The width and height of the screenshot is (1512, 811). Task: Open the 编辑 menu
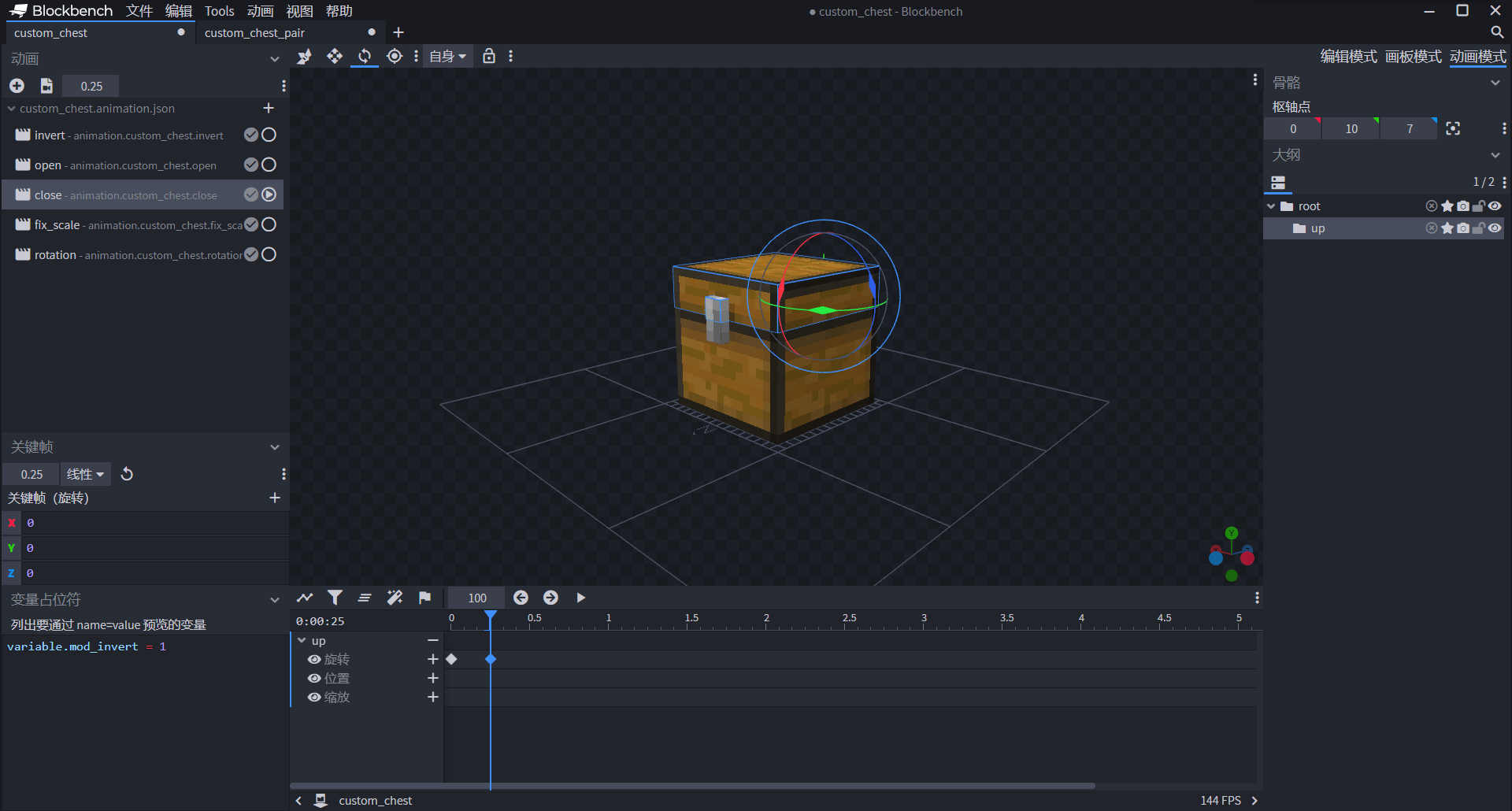(x=179, y=11)
